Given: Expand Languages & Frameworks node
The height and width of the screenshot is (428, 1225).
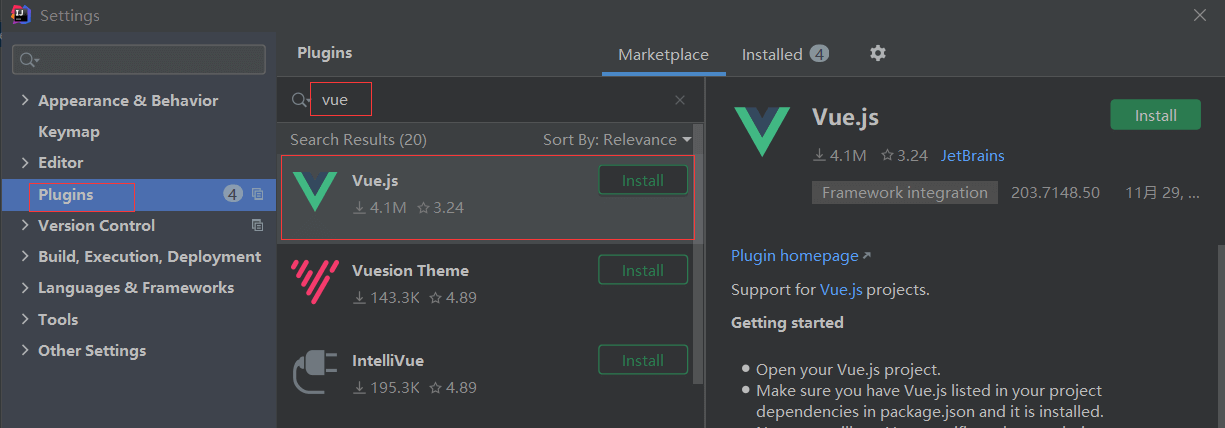Looking at the screenshot, I should (x=25, y=288).
